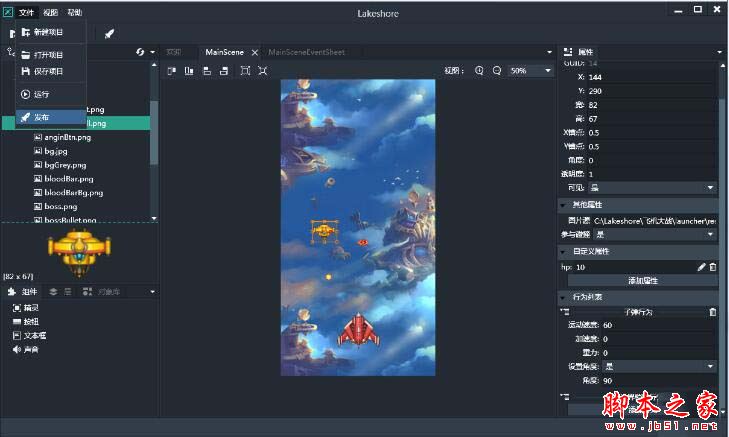
Task: Zoom in with the magnifier plus icon
Action: tap(479, 71)
